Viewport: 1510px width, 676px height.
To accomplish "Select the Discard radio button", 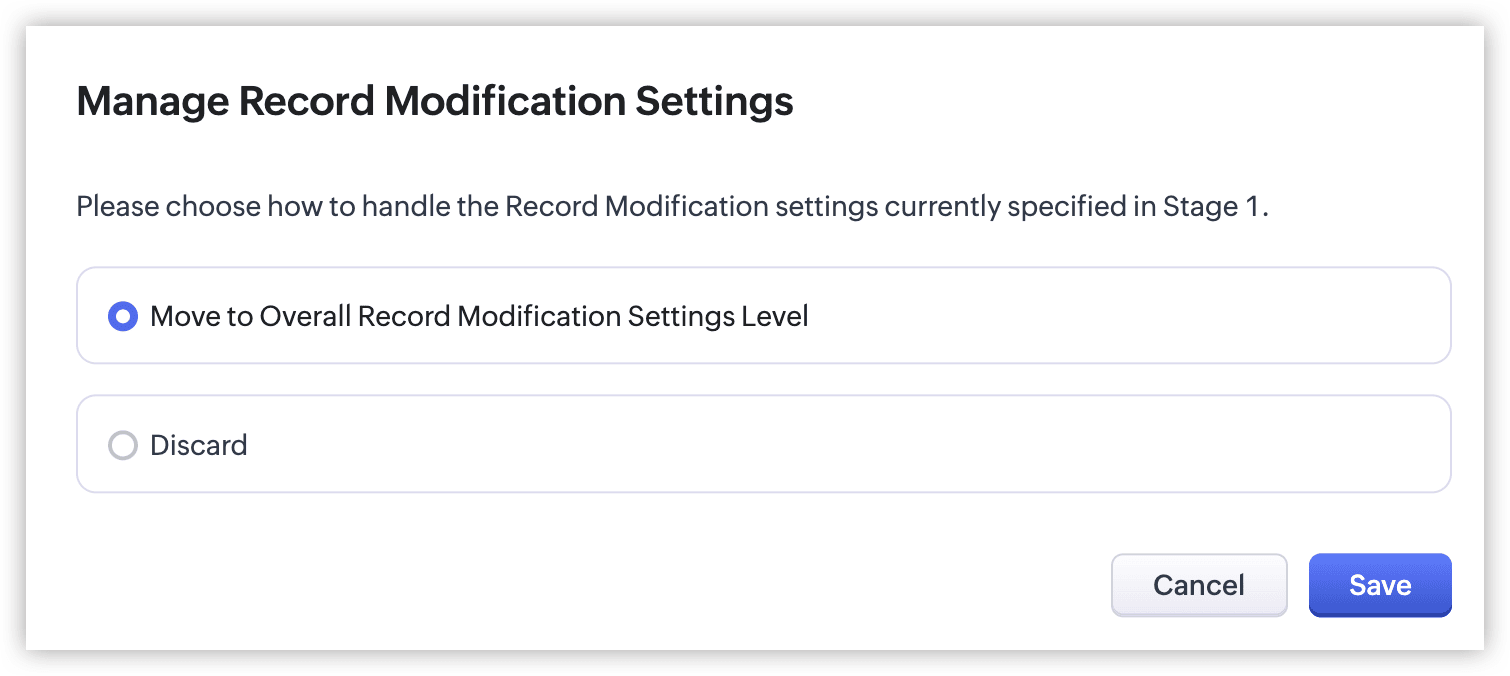I will click(x=122, y=445).
